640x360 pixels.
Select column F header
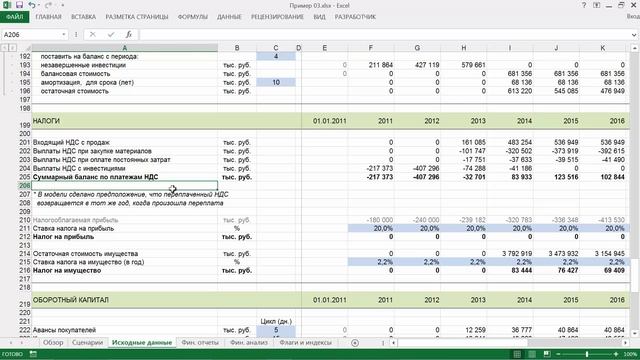(371, 48)
